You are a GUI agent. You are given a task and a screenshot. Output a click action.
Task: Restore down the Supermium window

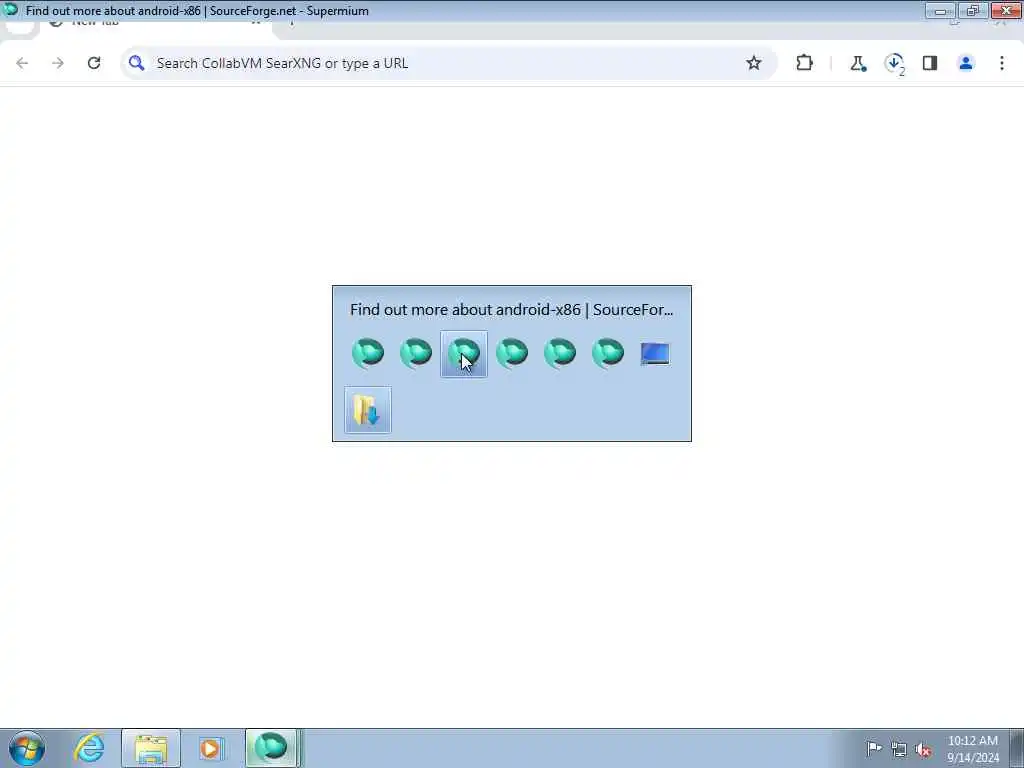(973, 10)
